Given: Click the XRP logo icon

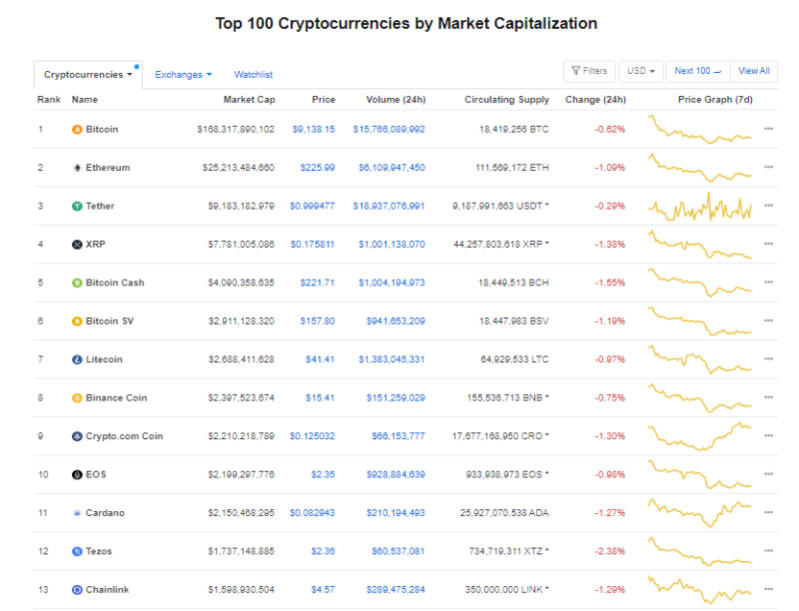Looking at the screenshot, I should 77,244.
